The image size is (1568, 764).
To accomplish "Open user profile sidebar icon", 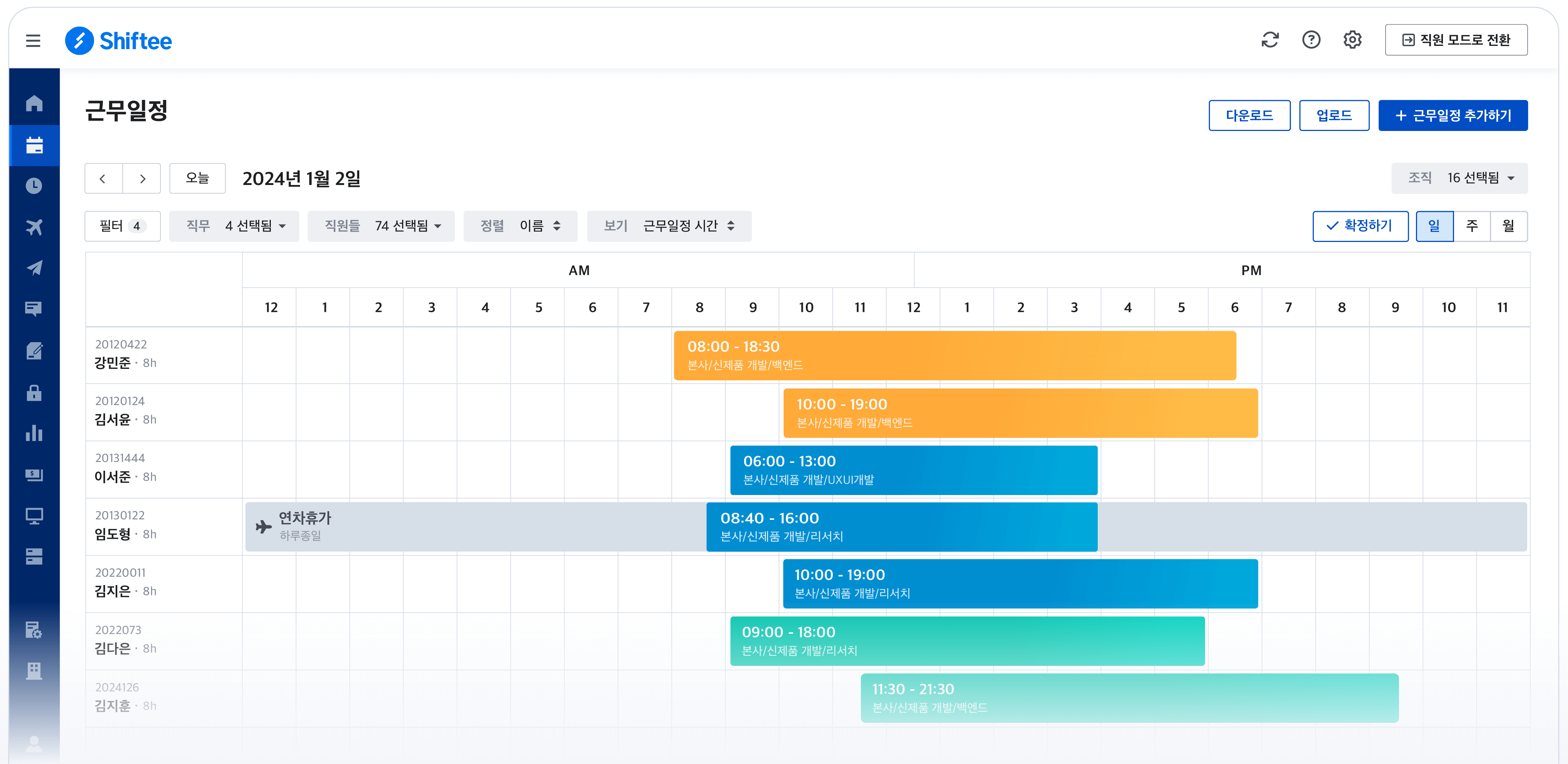I will [34, 743].
